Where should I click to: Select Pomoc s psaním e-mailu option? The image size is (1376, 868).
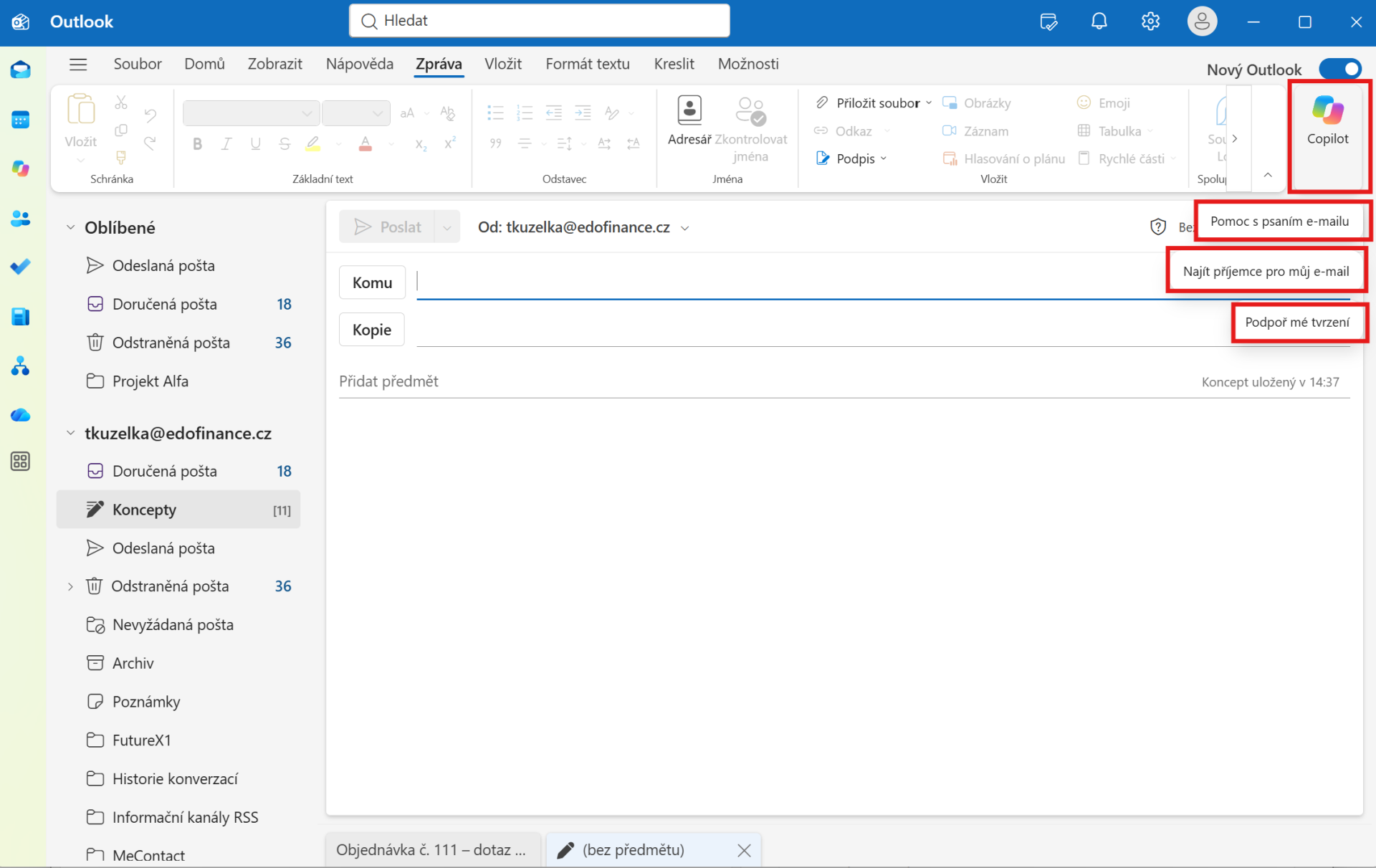[x=1279, y=221]
